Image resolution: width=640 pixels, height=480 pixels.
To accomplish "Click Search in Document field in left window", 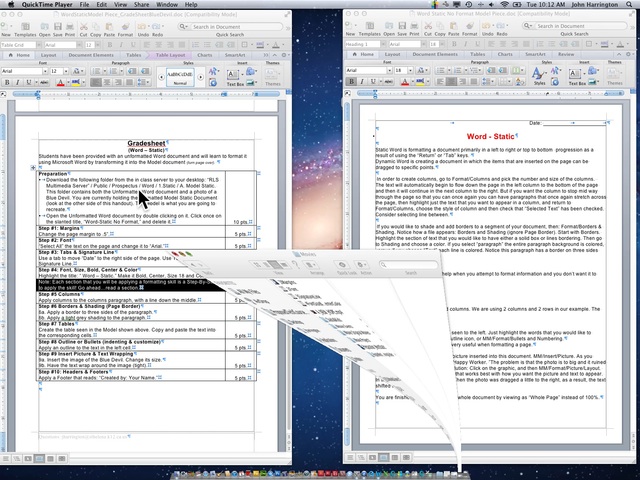I will (x=231, y=27).
